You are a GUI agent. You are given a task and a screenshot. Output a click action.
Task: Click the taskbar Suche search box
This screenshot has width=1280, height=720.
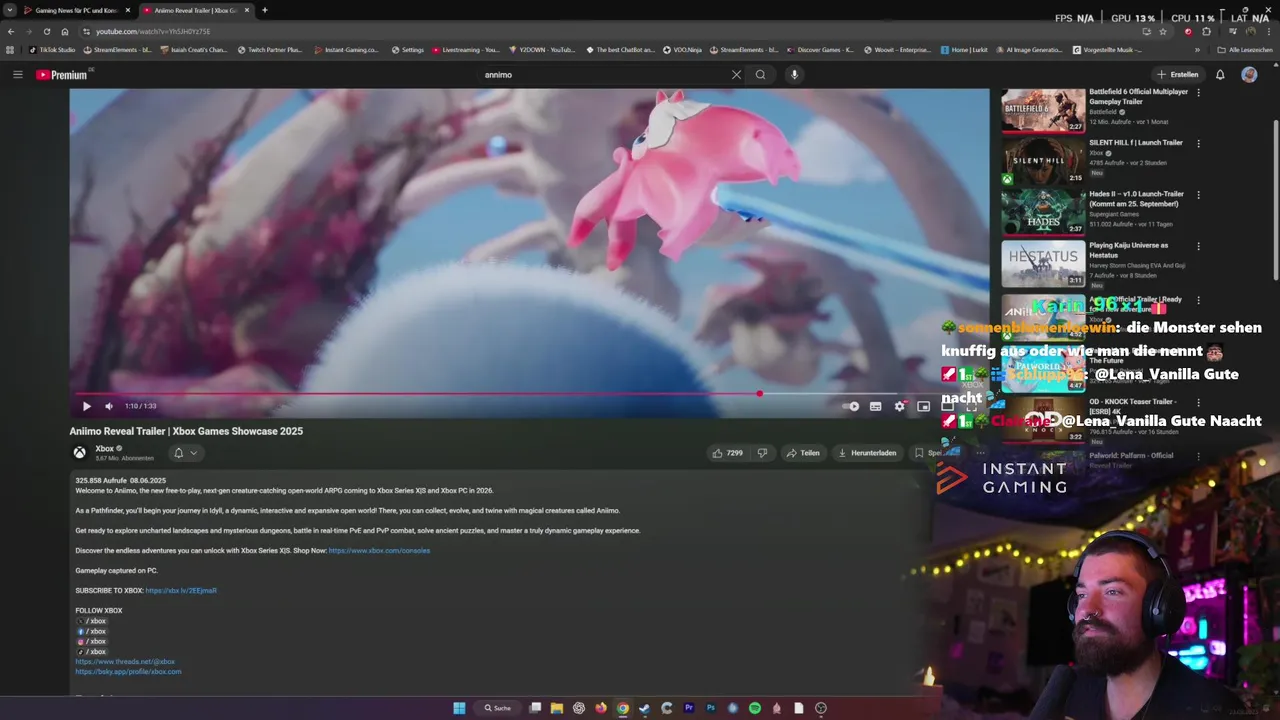click(x=499, y=708)
